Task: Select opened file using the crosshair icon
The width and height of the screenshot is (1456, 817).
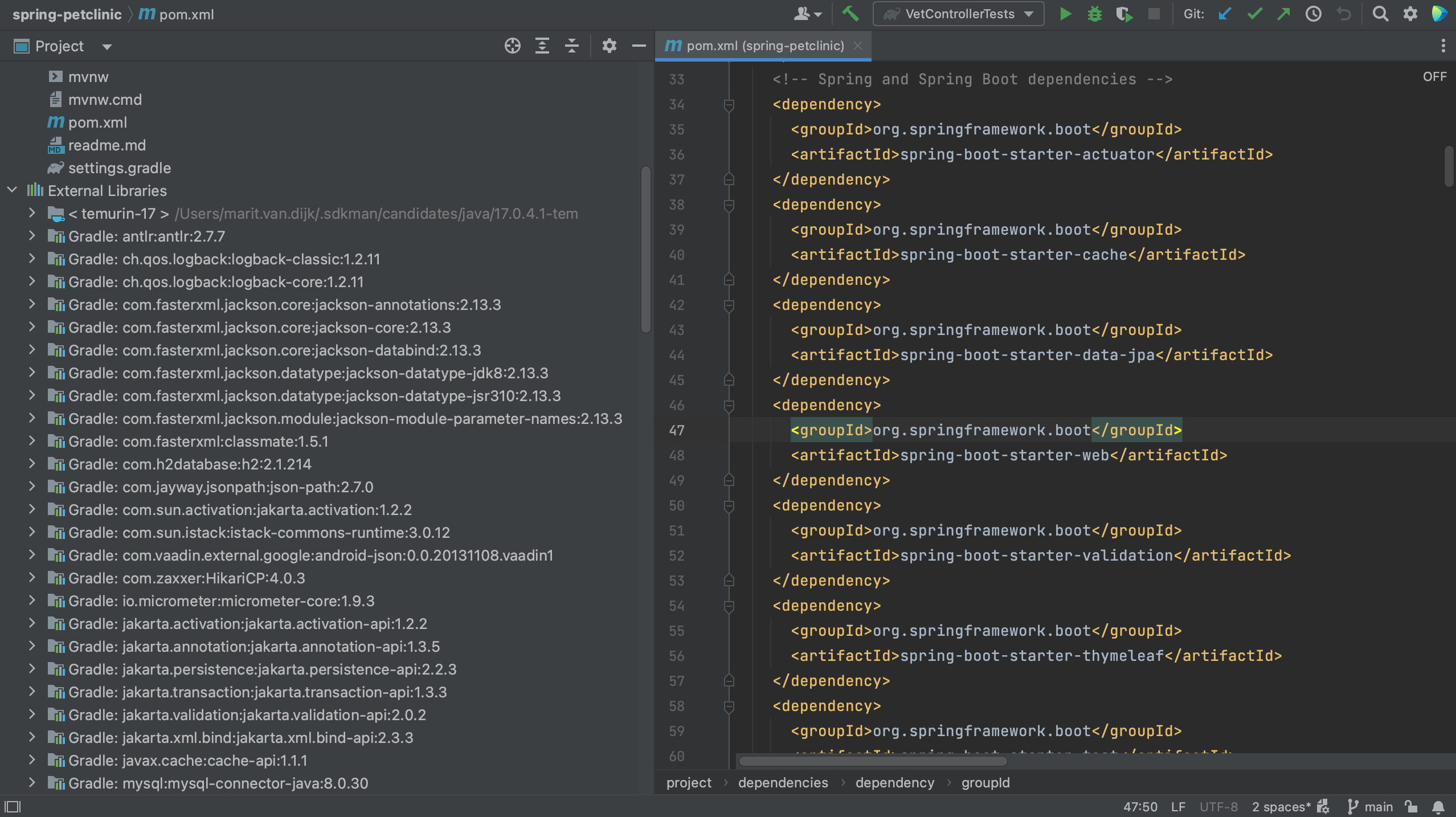Action: pos(511,46)
